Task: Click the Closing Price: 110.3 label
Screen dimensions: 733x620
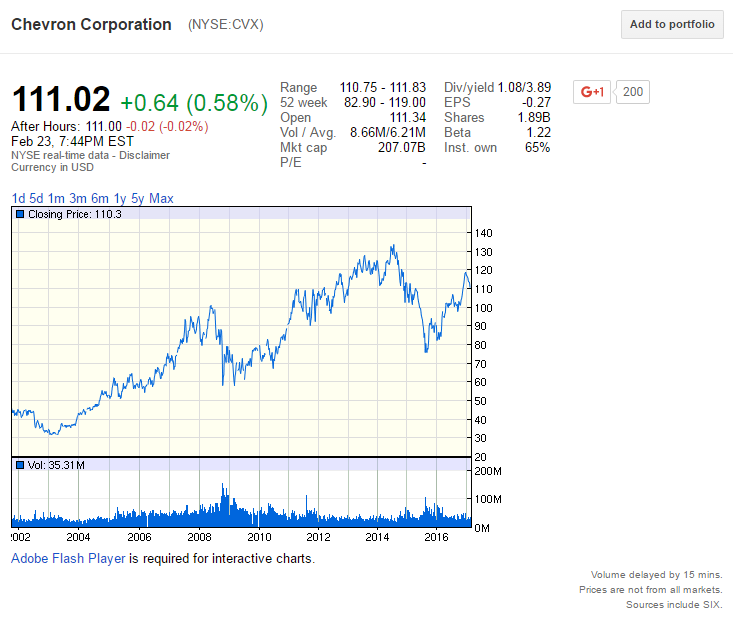Action: coord(75,214)
